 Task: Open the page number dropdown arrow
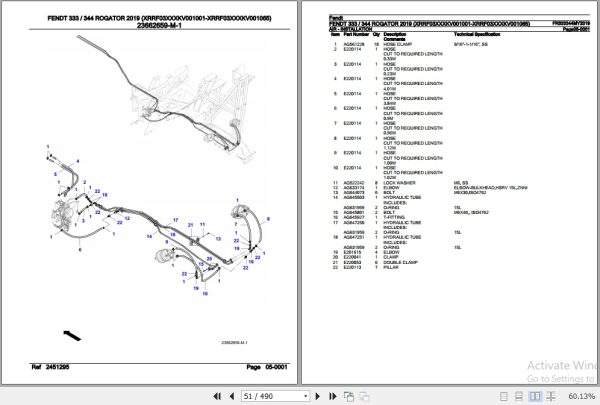pyautogui.click(x=305, y=397)
